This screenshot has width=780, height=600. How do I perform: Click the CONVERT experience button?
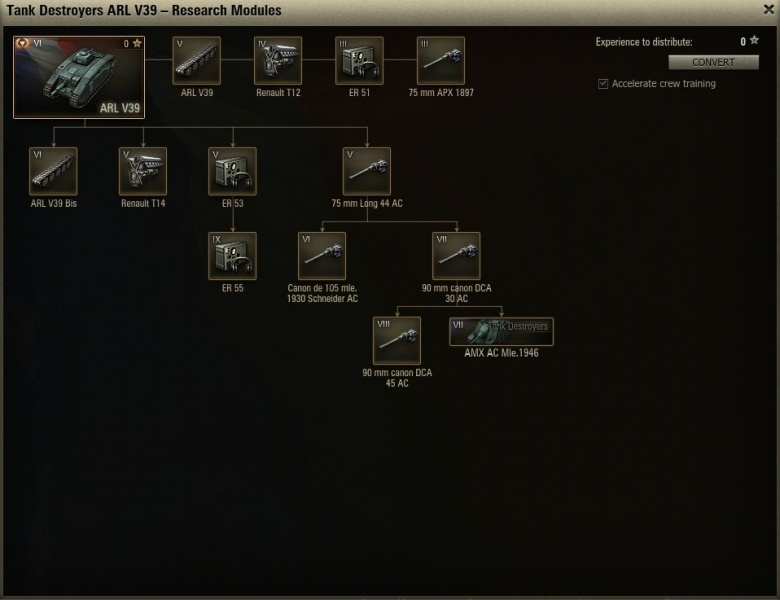tap(713, 62)
